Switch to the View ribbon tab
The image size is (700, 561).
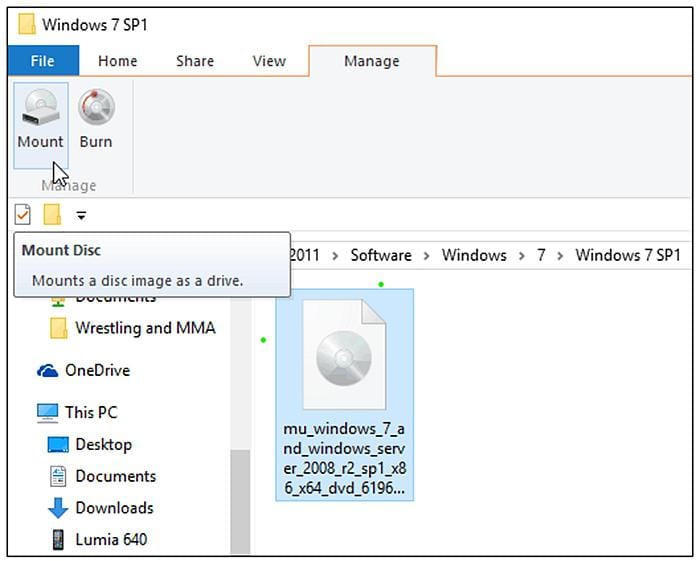pyautogui.click(x=269, y=61)
